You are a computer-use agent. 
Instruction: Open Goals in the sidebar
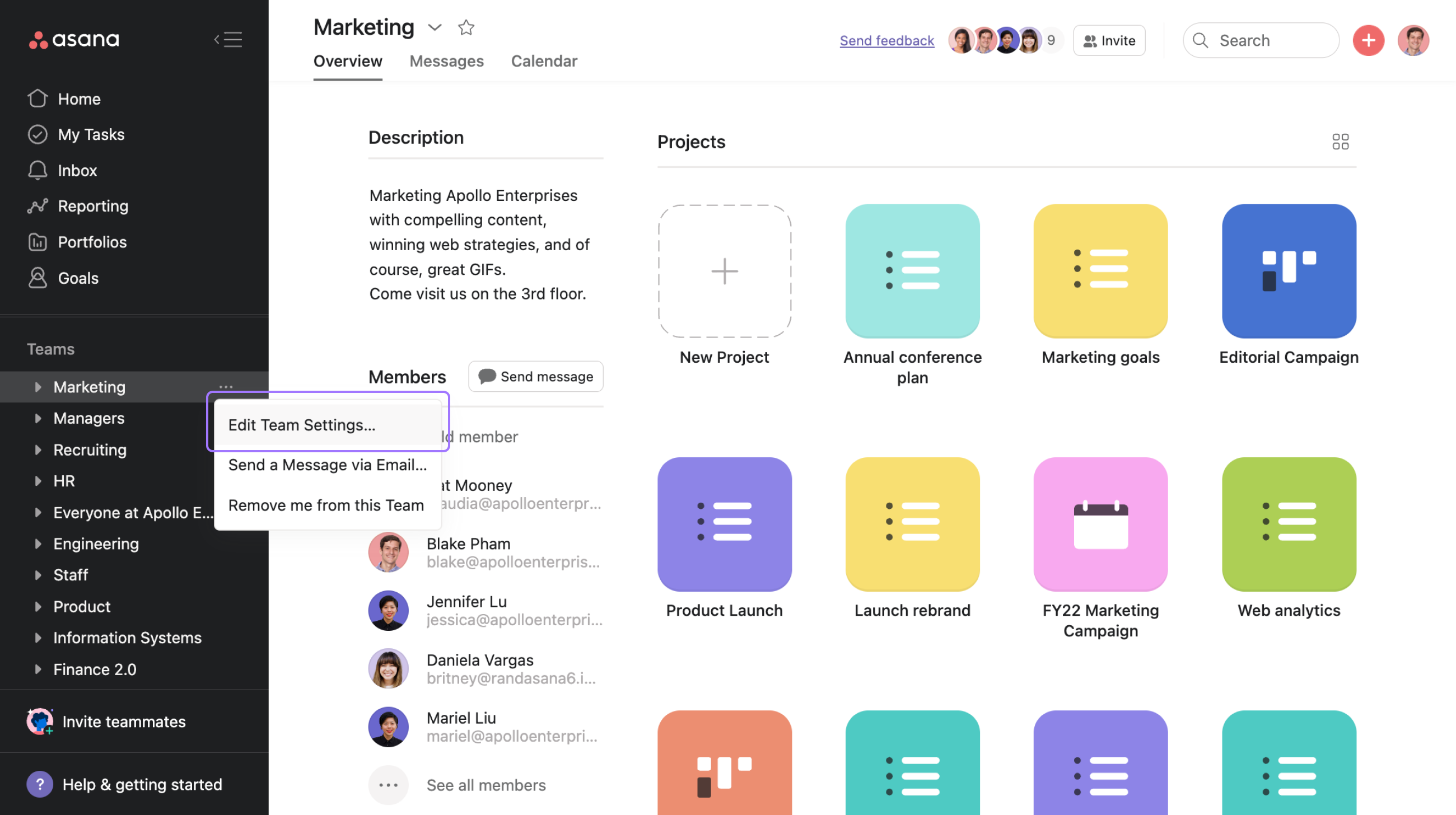[63, 278]
